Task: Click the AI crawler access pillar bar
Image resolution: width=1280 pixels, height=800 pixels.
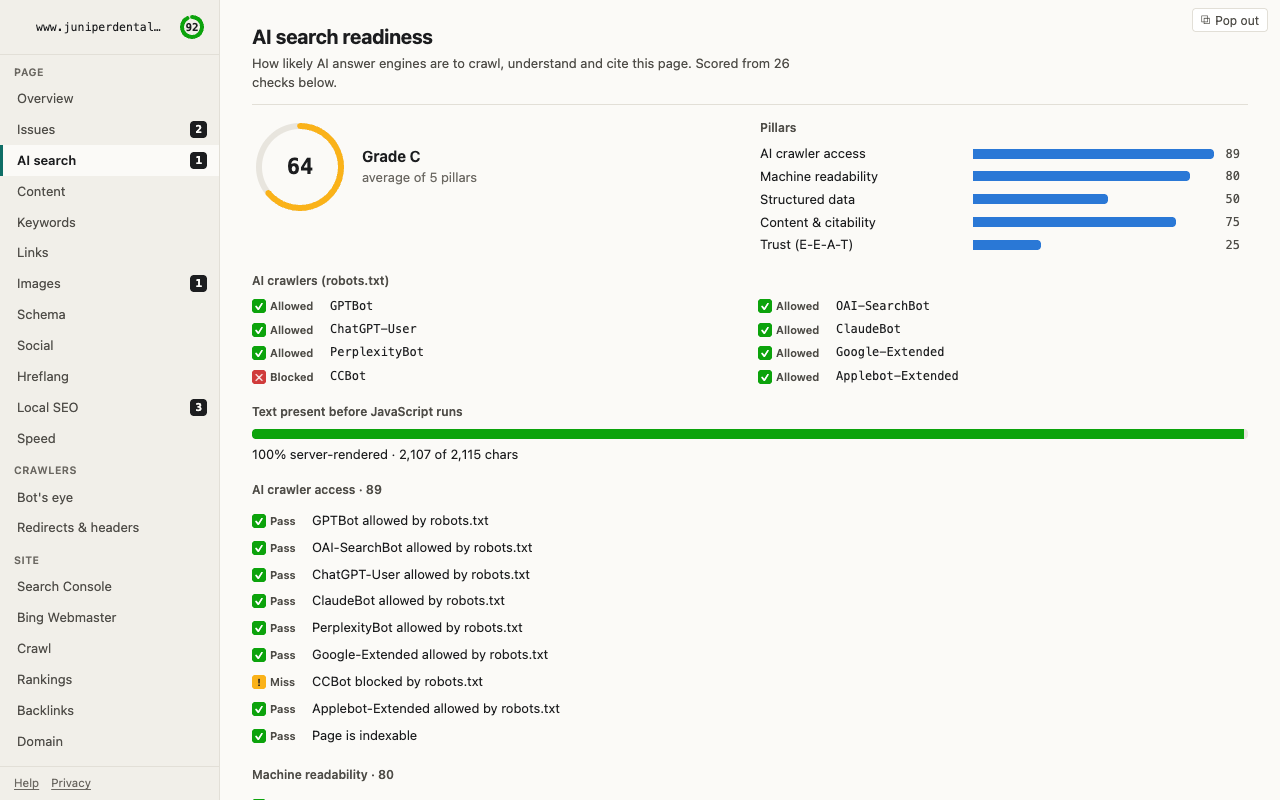Action: point(1093,154)
